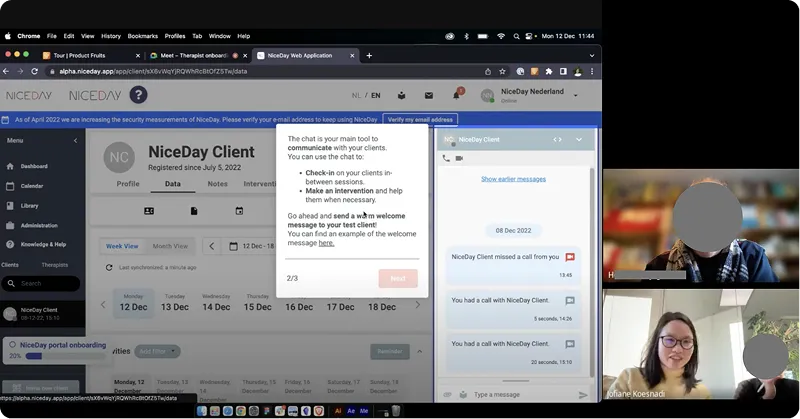Switch language to NL
The image size is (800, 419).
point(356,95)
